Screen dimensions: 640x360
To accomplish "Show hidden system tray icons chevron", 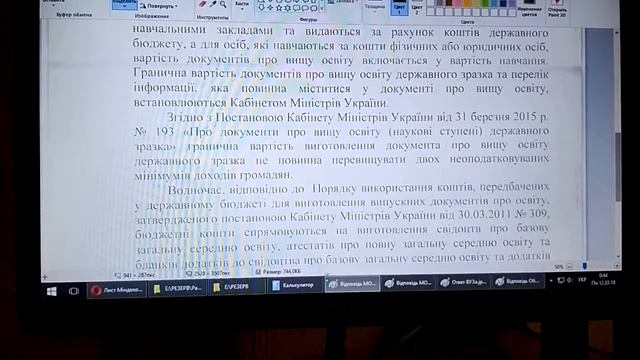I will pos(551,281).
